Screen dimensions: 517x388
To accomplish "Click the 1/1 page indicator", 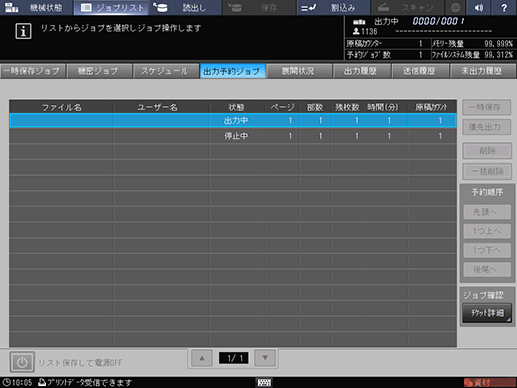I will coord(233,358).
